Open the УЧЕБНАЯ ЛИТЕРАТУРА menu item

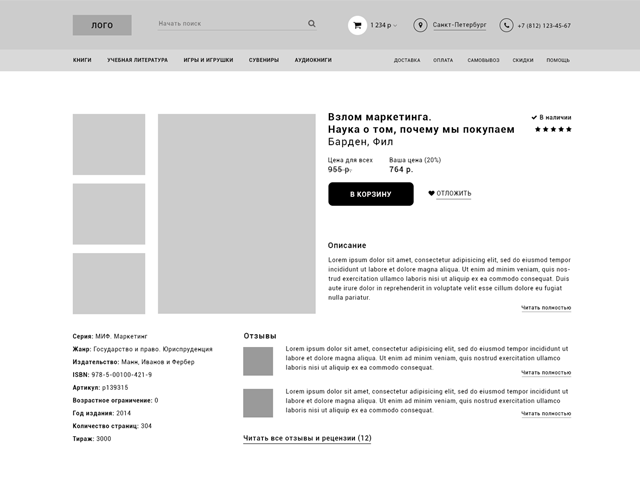click(x=138, y=60)
